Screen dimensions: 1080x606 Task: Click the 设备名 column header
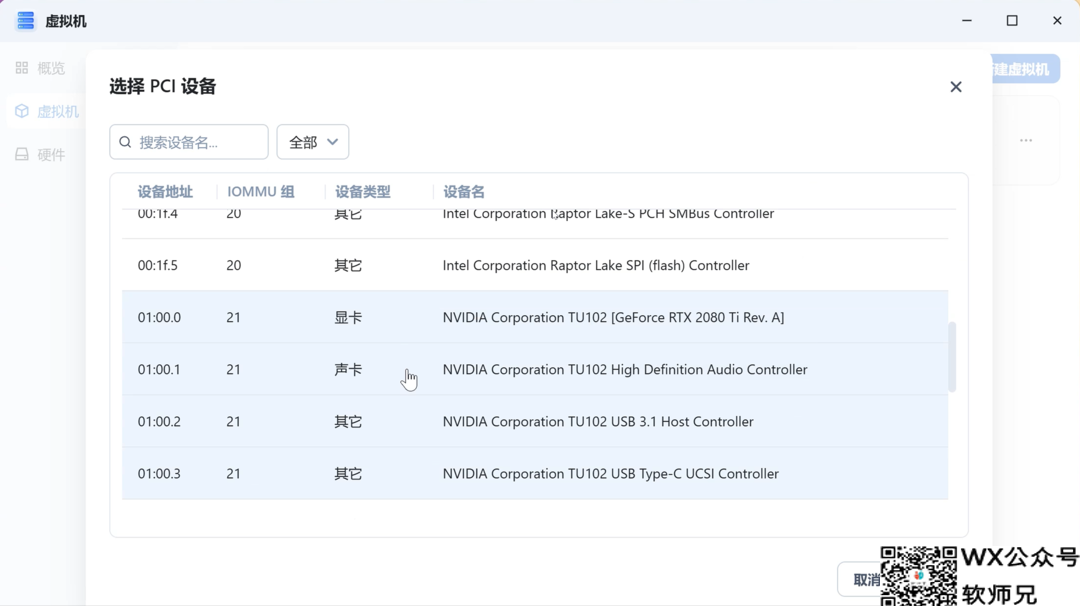pos(464,191)
